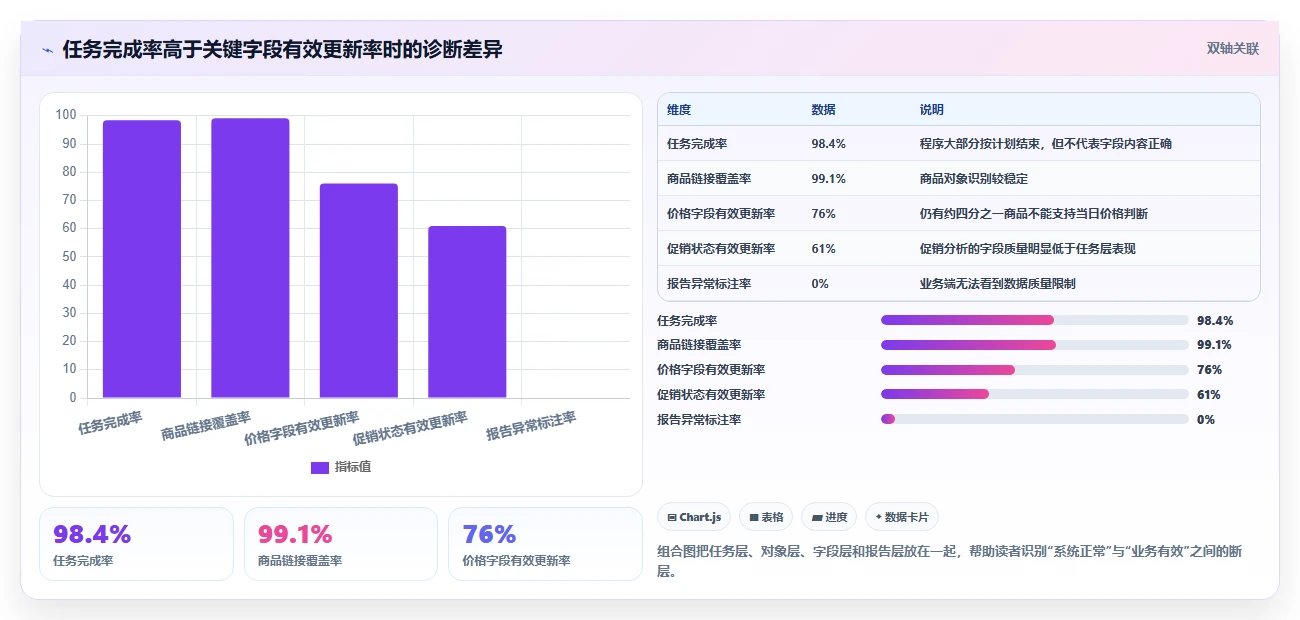Click the 业务端无法看到数据质量限制 description cell
This screenshot has height=620, width=1300.
click(x=997, y=284)
